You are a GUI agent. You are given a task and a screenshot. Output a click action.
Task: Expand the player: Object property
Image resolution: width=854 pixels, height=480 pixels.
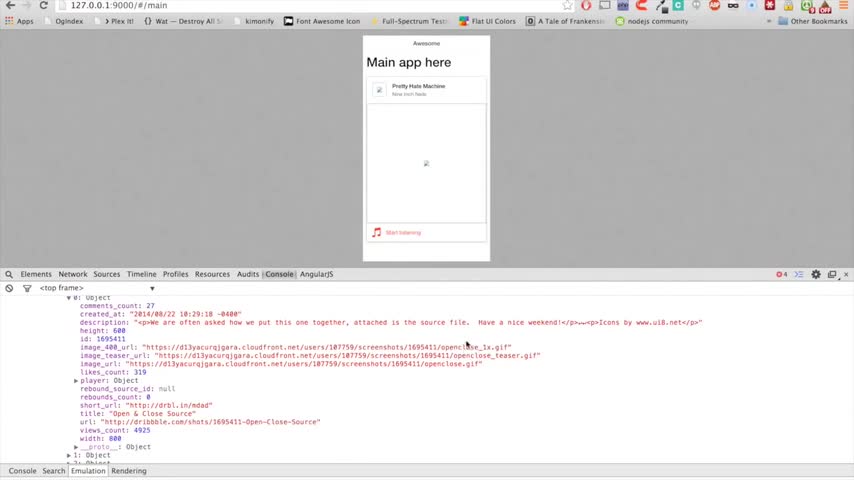click(x=76, y=381)
